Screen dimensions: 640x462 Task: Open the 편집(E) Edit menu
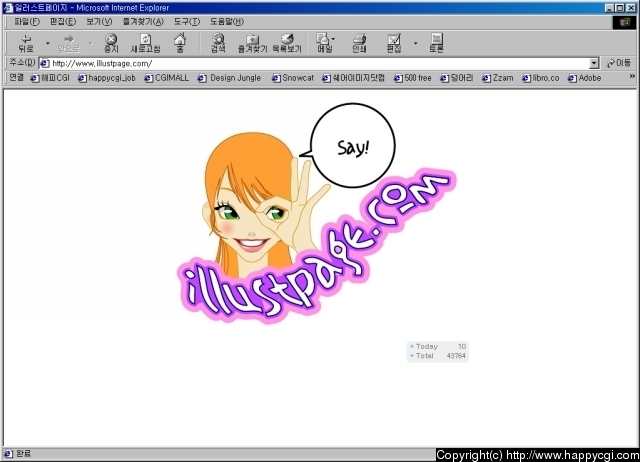tap(63, 22)
